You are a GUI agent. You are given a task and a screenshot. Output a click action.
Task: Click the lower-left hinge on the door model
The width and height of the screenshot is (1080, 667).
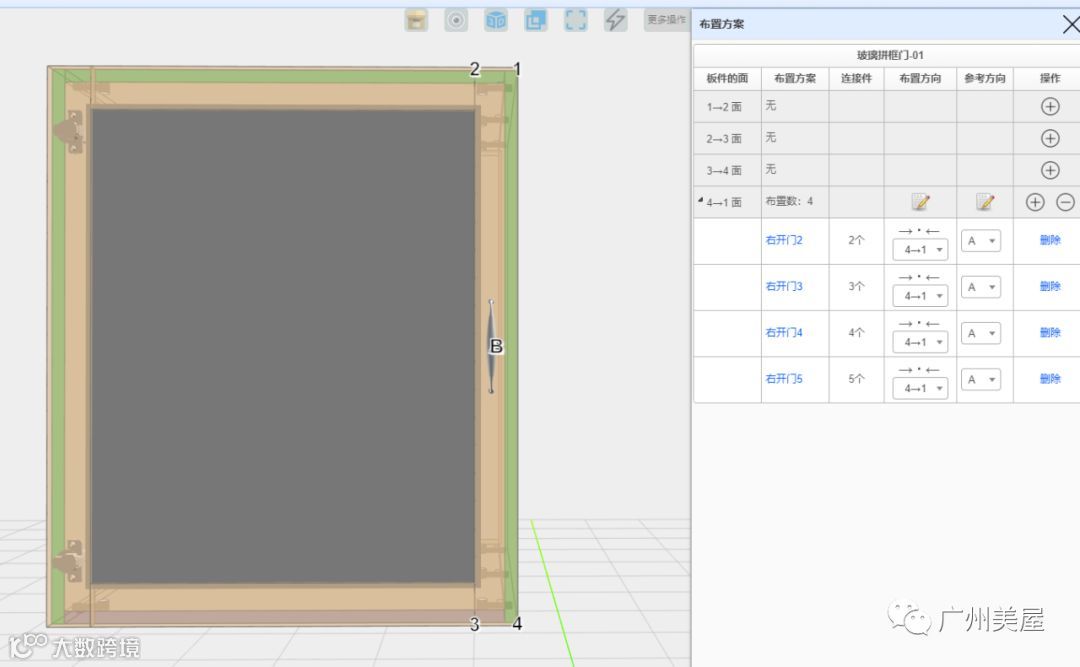(68, 562)
